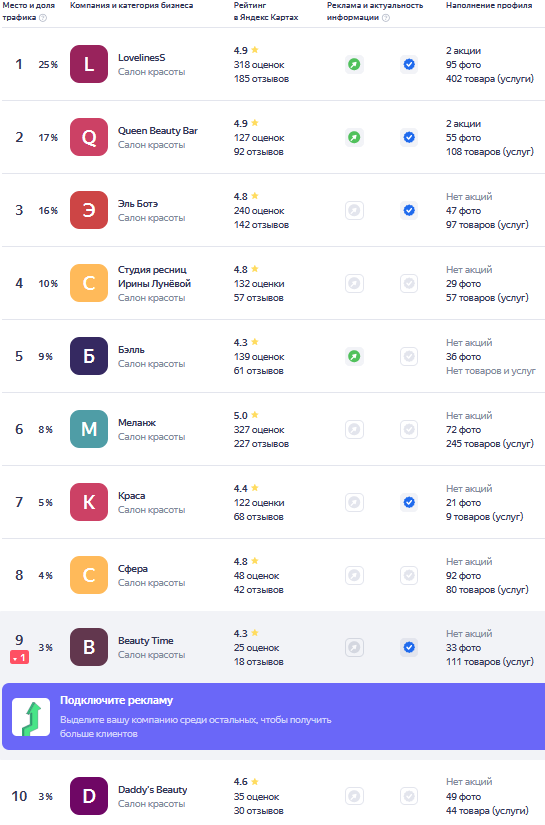Screen dimensions: 545x825
Task: Click the Подключите рекламу banner title
Action: [x=116, y=700]
